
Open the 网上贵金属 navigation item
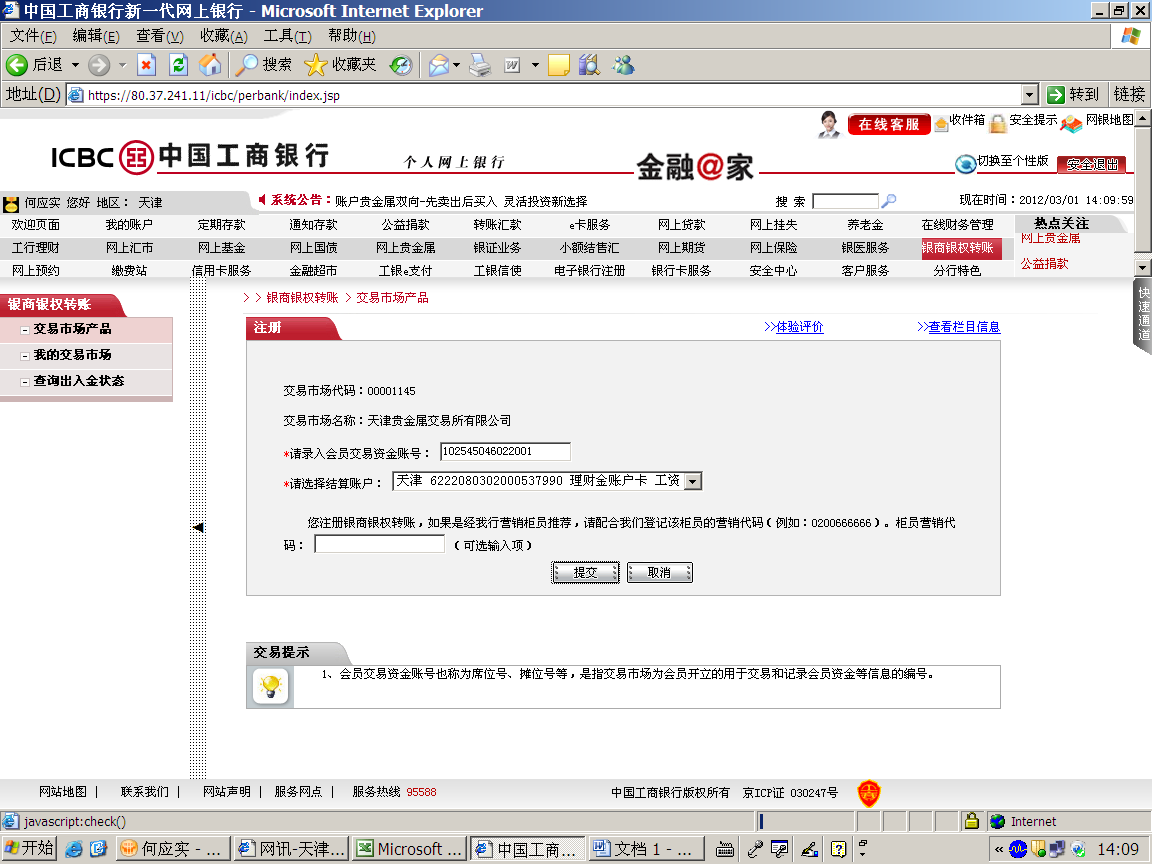[406, 248]
